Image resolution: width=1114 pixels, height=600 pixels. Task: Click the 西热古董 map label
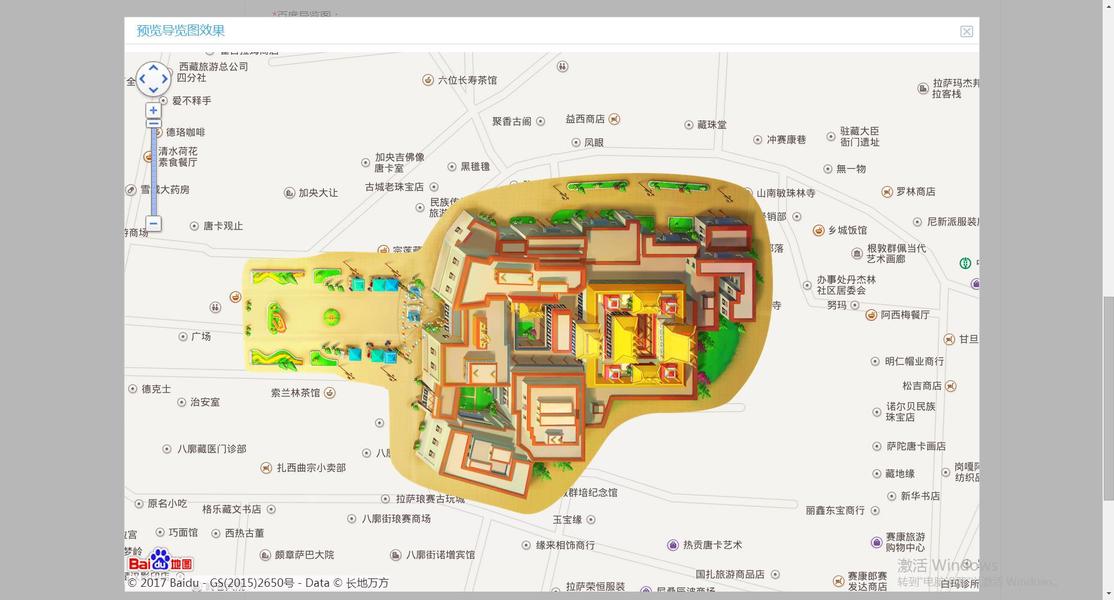coord(244,533)
